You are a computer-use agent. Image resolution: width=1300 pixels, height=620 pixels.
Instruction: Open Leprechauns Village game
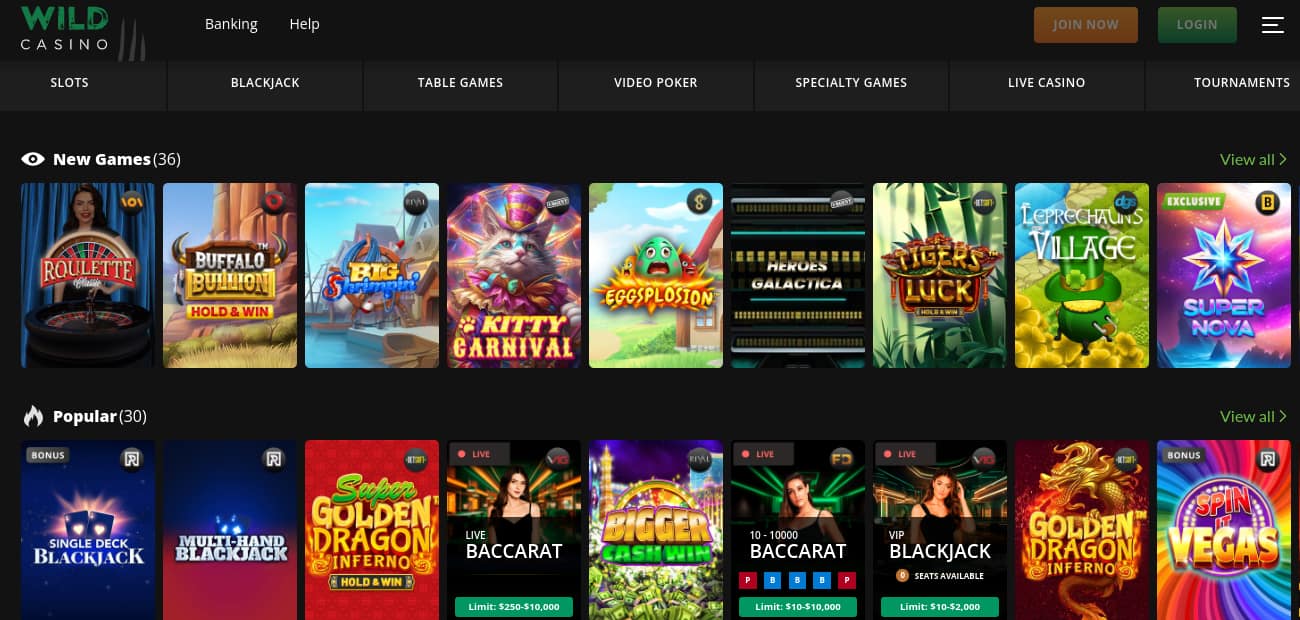tap(1082, 275)
